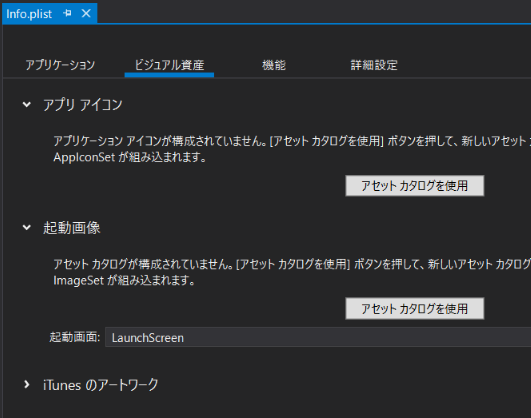Click the ImageSet description text
The image size is (531, 418).
tap(124, 280)
